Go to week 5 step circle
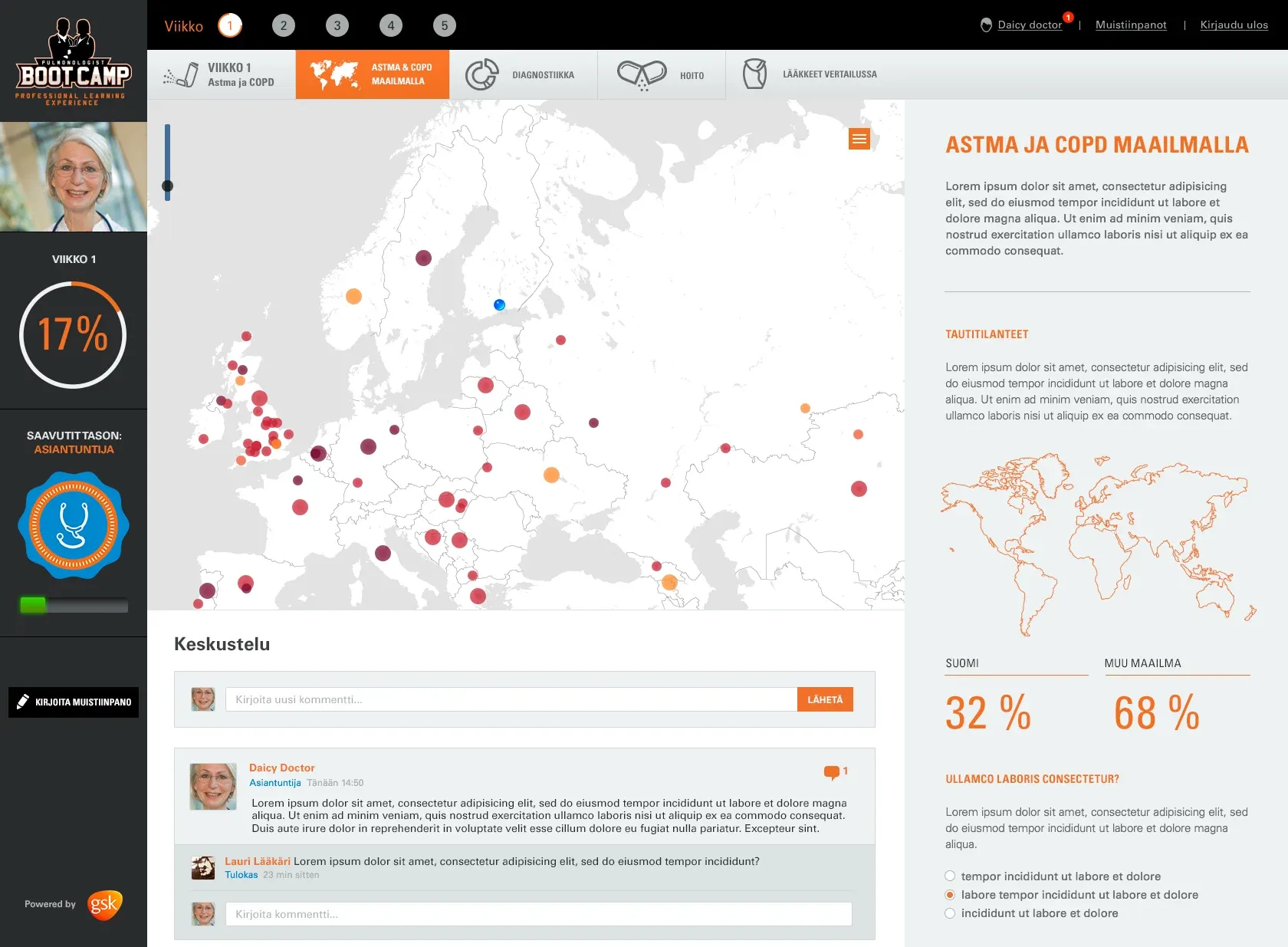This screenshot has width=1288, height=947. pyautogui.click(x=445, y=25)
